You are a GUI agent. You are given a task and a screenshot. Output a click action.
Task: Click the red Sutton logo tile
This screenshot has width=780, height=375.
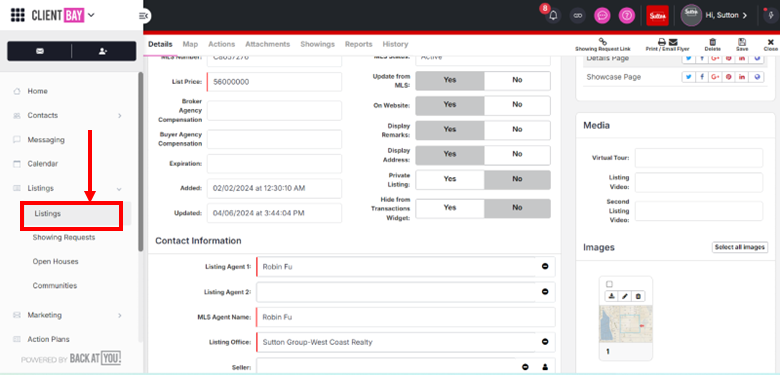pos(657,15)
